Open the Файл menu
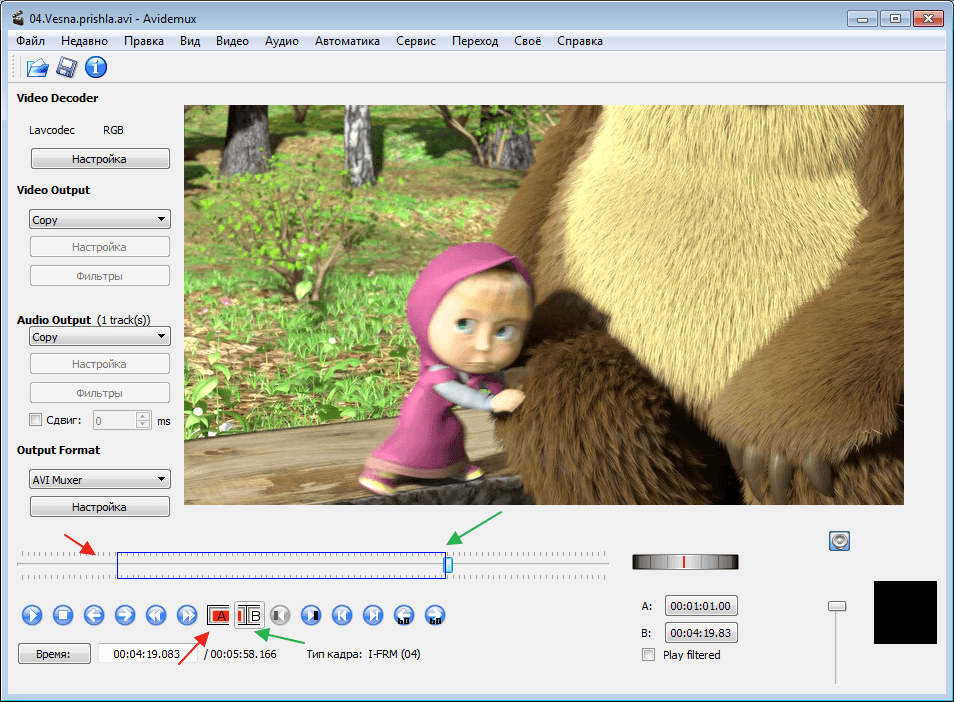This screenshot has height=702, width=954. pos(30,41)
